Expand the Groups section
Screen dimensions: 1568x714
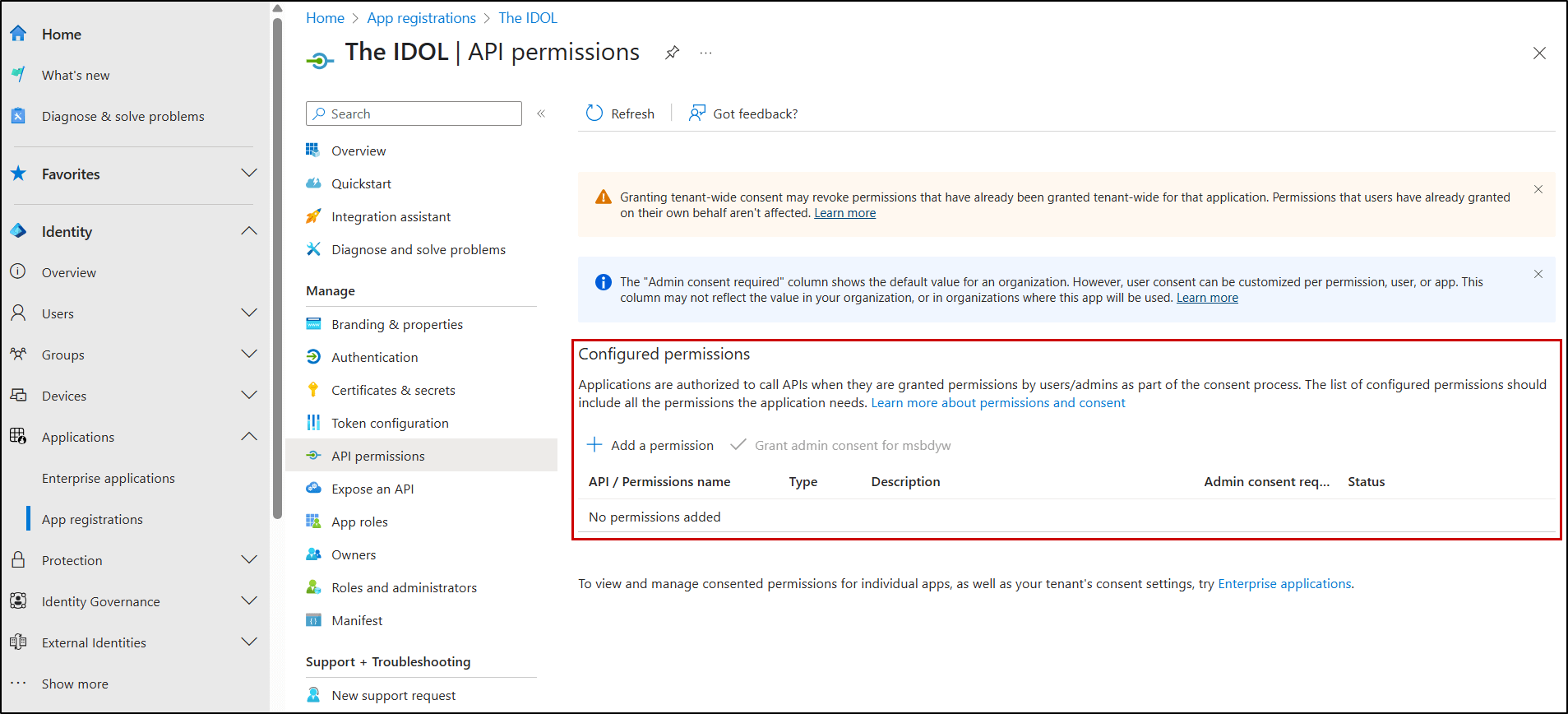coord(249,354)
